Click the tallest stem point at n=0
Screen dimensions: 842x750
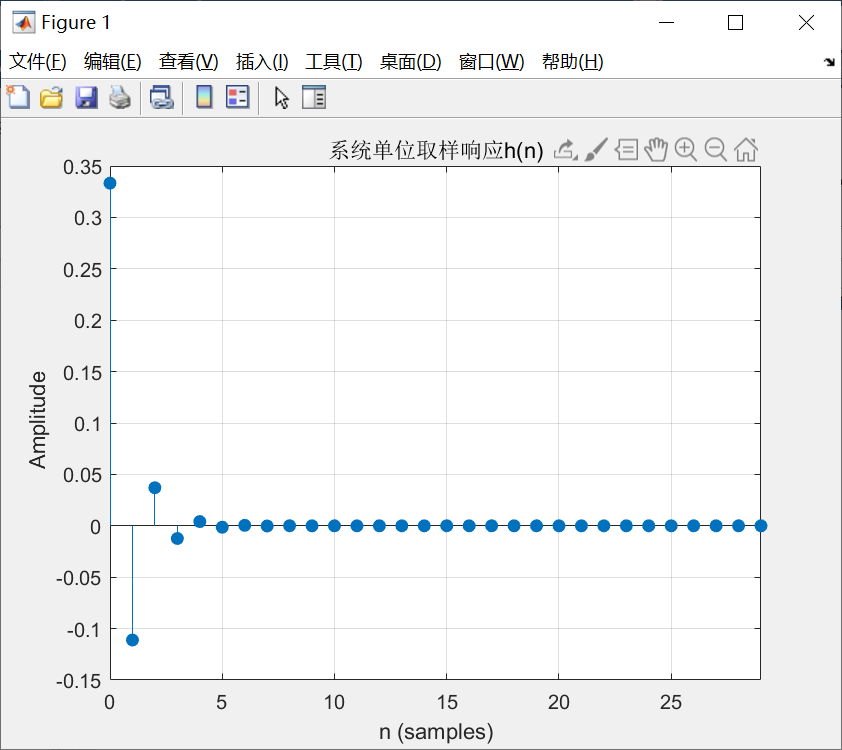click(110, 182)
